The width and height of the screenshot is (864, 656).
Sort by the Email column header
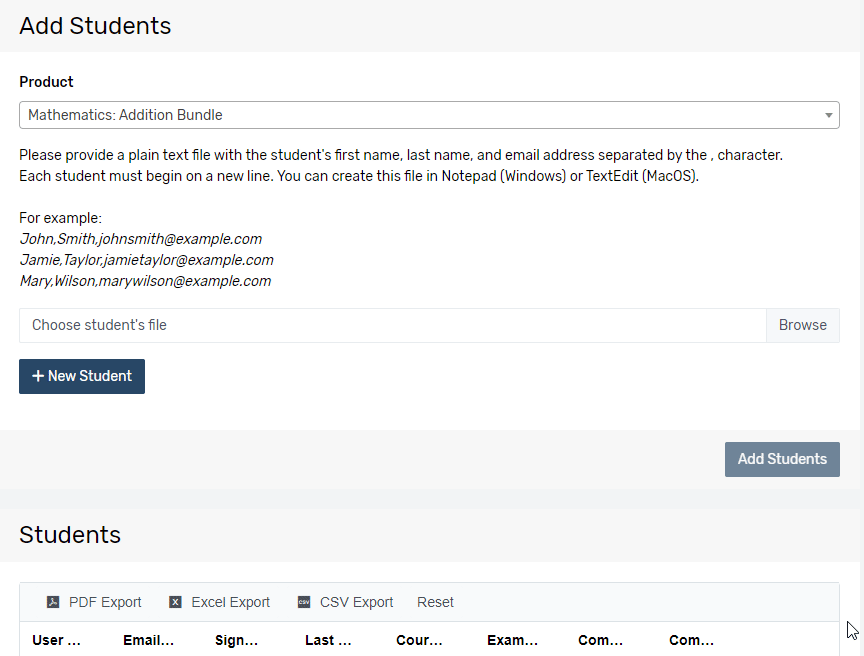(x=148, y=640)
